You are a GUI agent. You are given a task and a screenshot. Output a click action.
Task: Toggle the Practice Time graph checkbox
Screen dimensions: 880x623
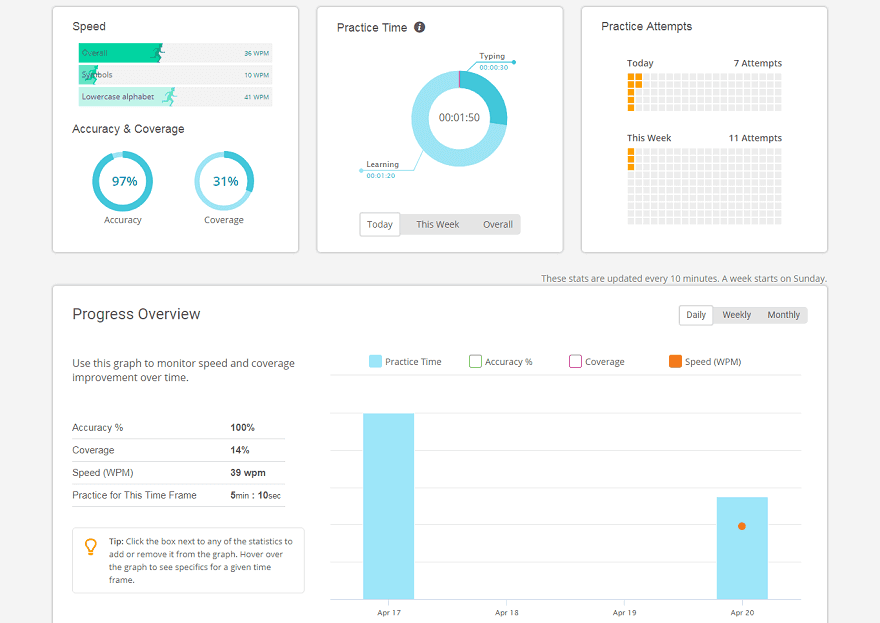click(x=375, y=362)
